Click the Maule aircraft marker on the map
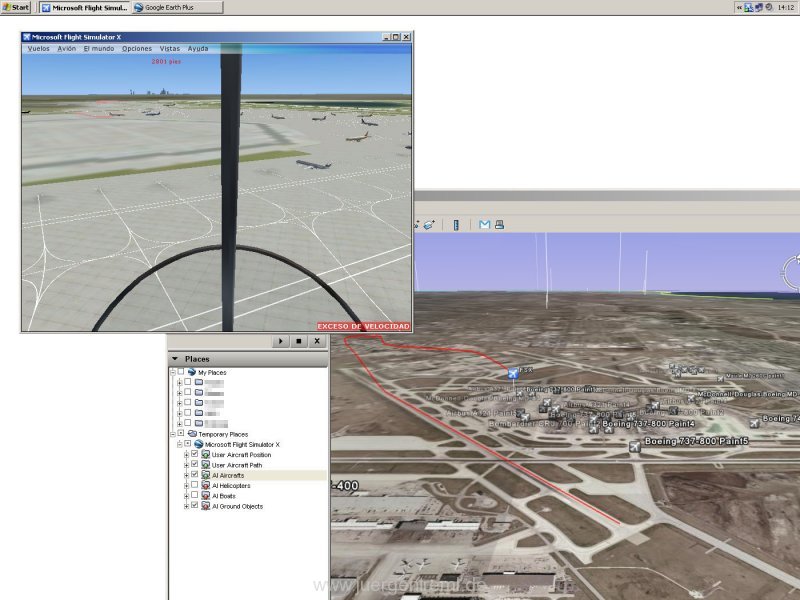Image resolution: width=800 pixels, height=600 pixels. 720,379
